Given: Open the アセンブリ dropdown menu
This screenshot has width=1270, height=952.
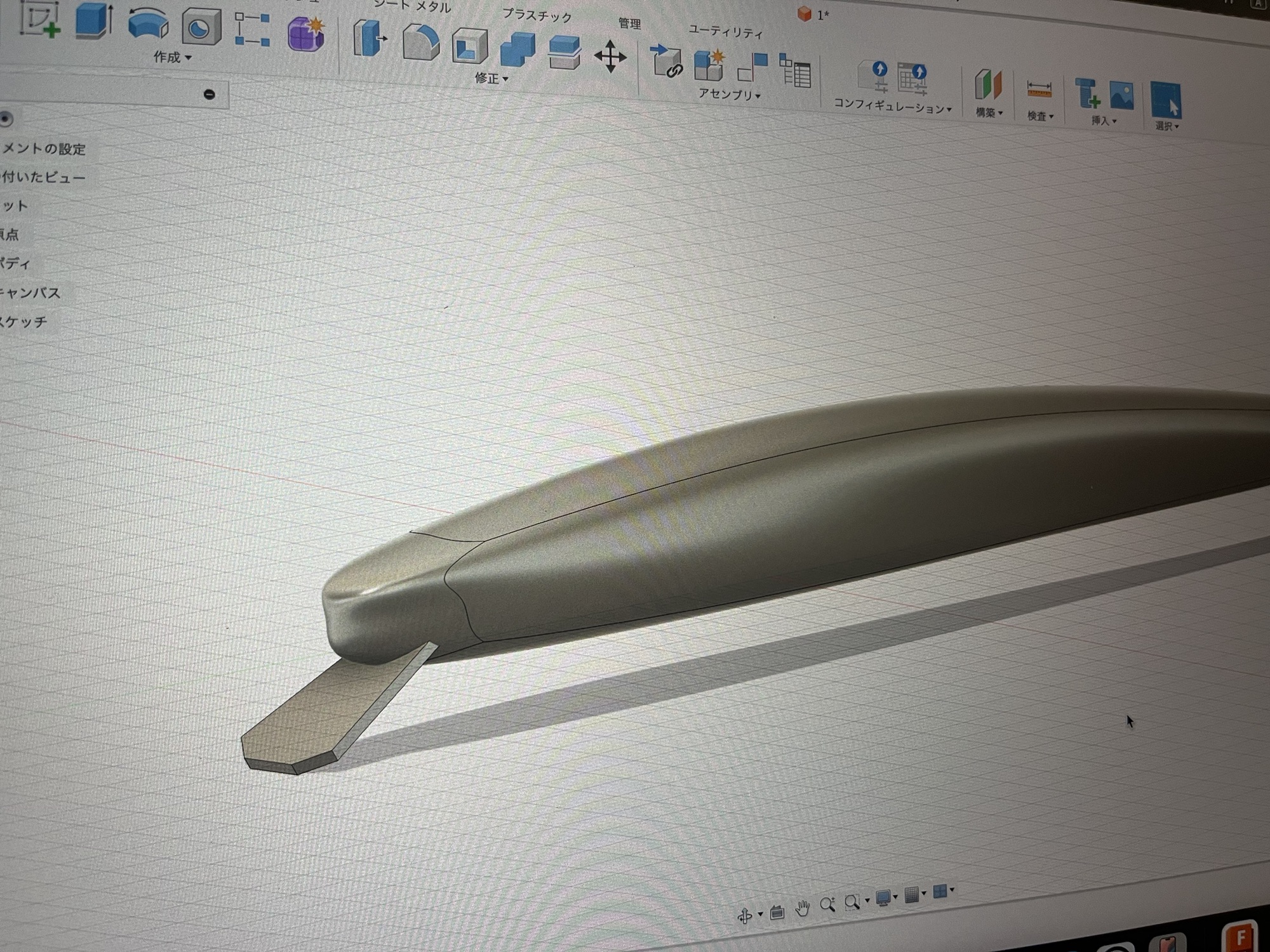Looking at the screenshot, I should pyautogui.click(x=730, y=94).
